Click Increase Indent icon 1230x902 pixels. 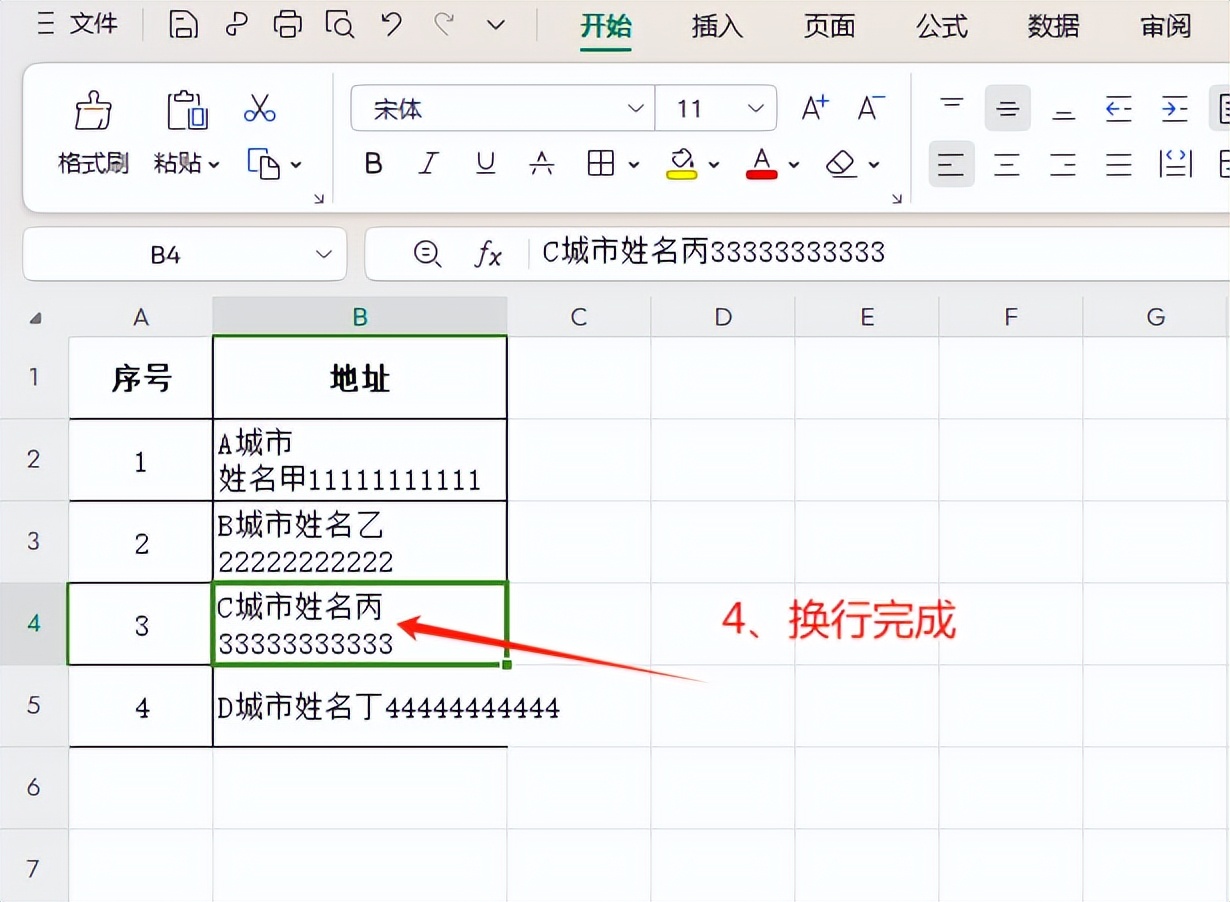click(x=1175, y=108)
